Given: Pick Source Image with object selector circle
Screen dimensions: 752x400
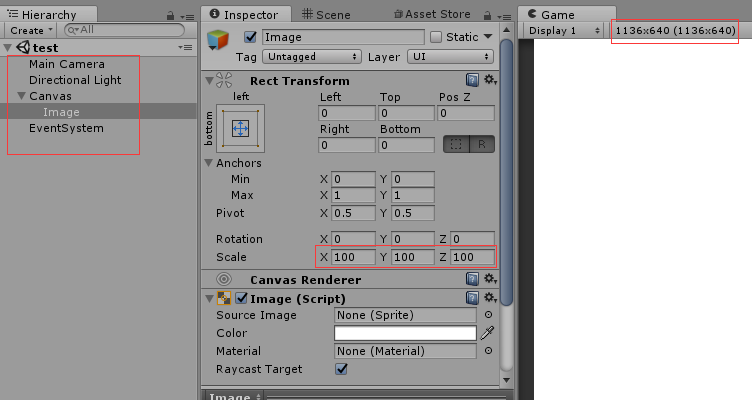Looking at the screenshot, I should click(x=488, y=315).
